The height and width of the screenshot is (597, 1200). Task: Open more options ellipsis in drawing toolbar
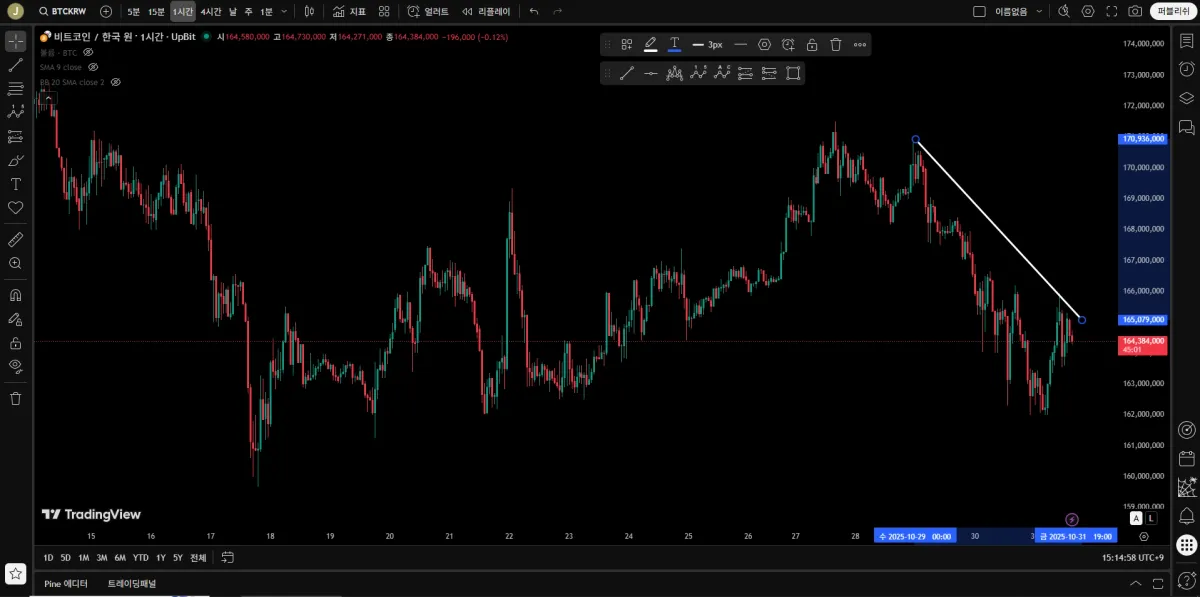[x=860, y=44]
